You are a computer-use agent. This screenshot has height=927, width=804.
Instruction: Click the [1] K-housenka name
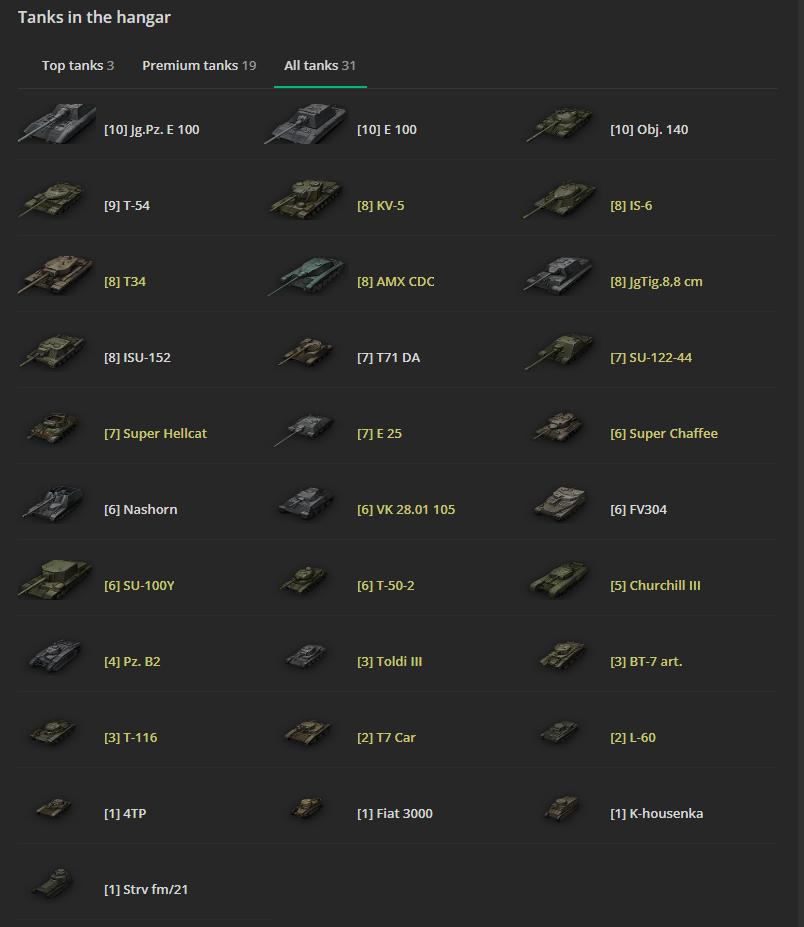656,813
